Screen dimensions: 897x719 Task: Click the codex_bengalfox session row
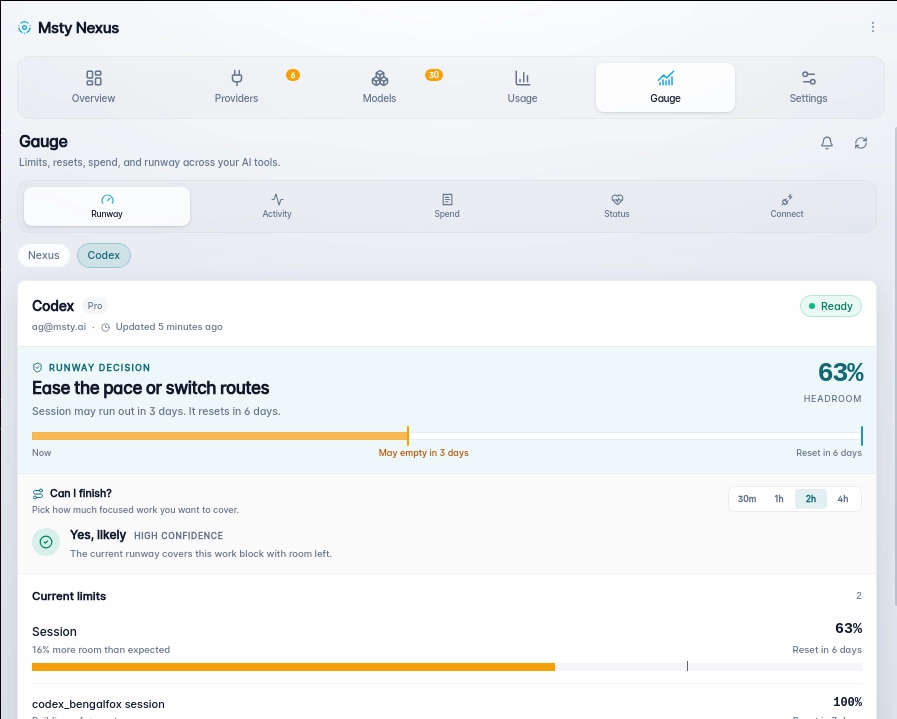coord(447,704)
